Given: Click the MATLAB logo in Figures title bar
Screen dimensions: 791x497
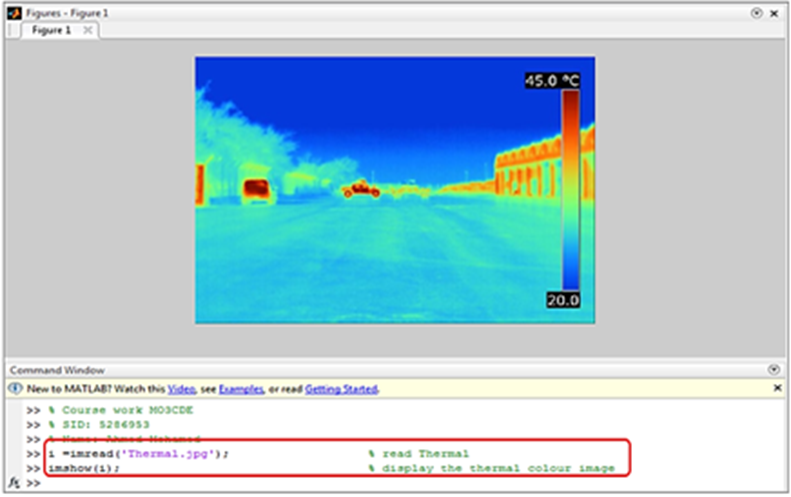Looking at the screenshot, I should pos(13,13).
